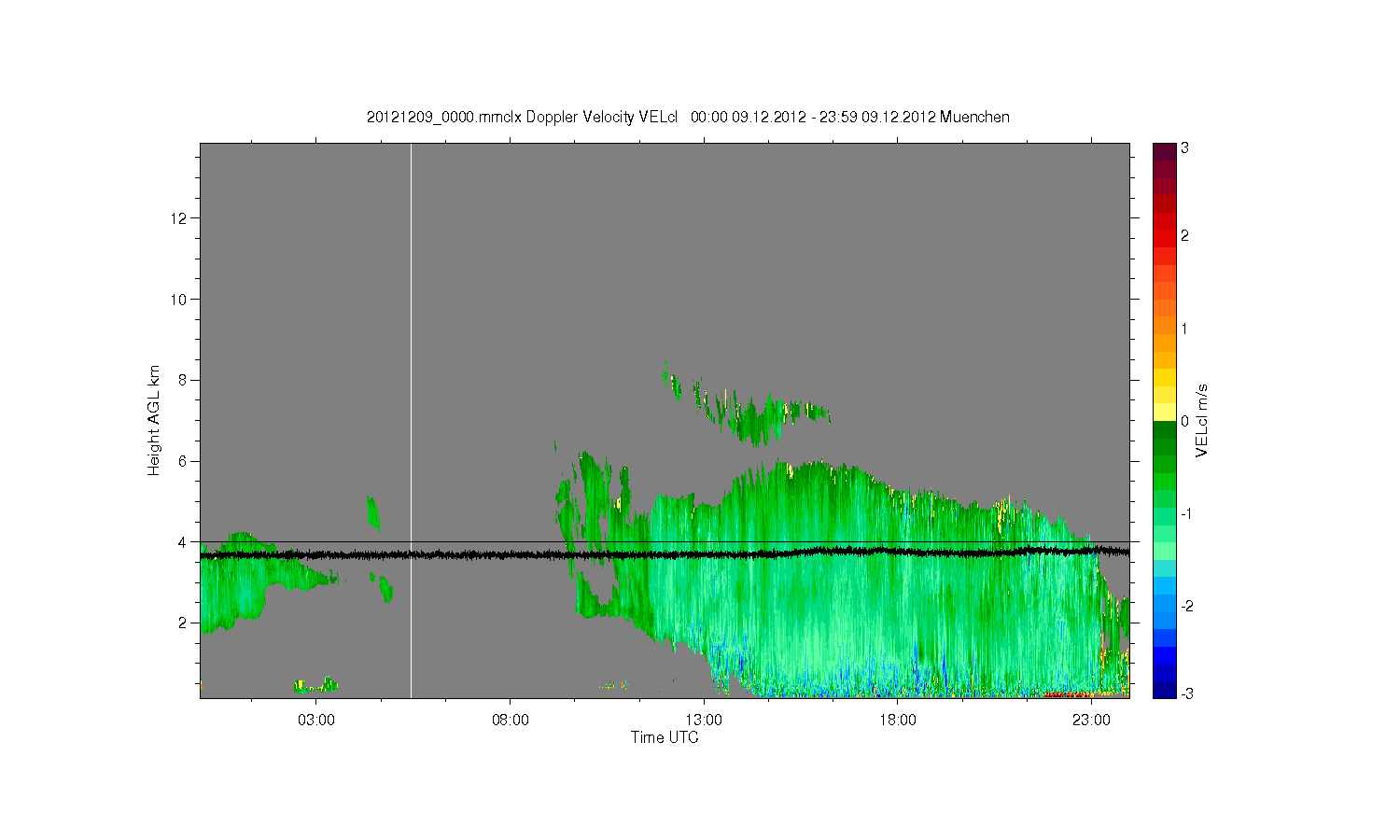Click the height tick label 8
The height and width of the screenshot is (840, 1400).
coord(184,380)
